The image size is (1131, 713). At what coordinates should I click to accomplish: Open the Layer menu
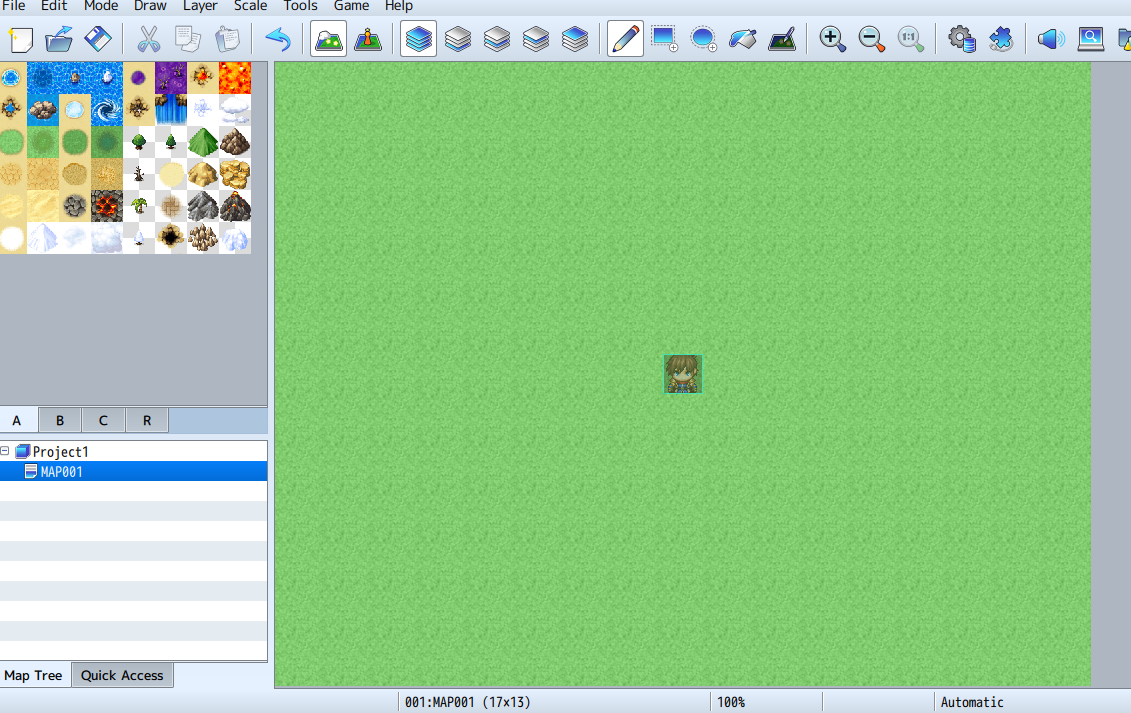click(x=200, y=6)
